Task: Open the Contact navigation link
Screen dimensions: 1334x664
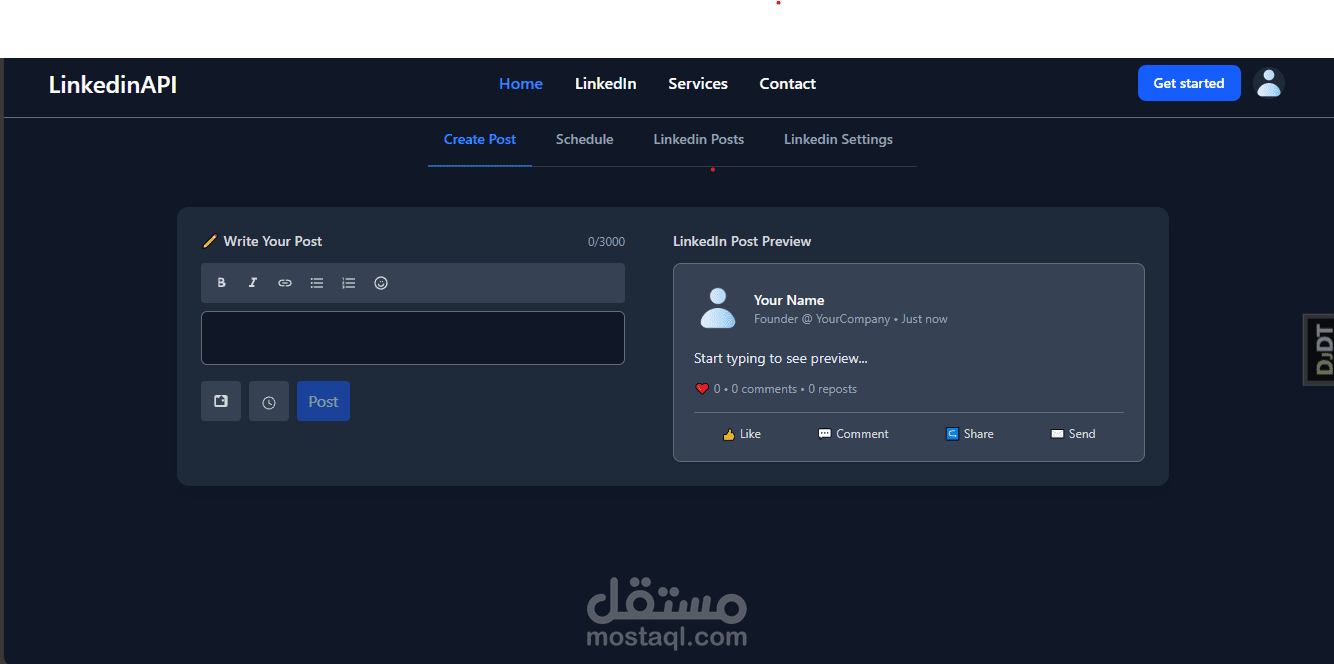Action: (x=788, y=84)
